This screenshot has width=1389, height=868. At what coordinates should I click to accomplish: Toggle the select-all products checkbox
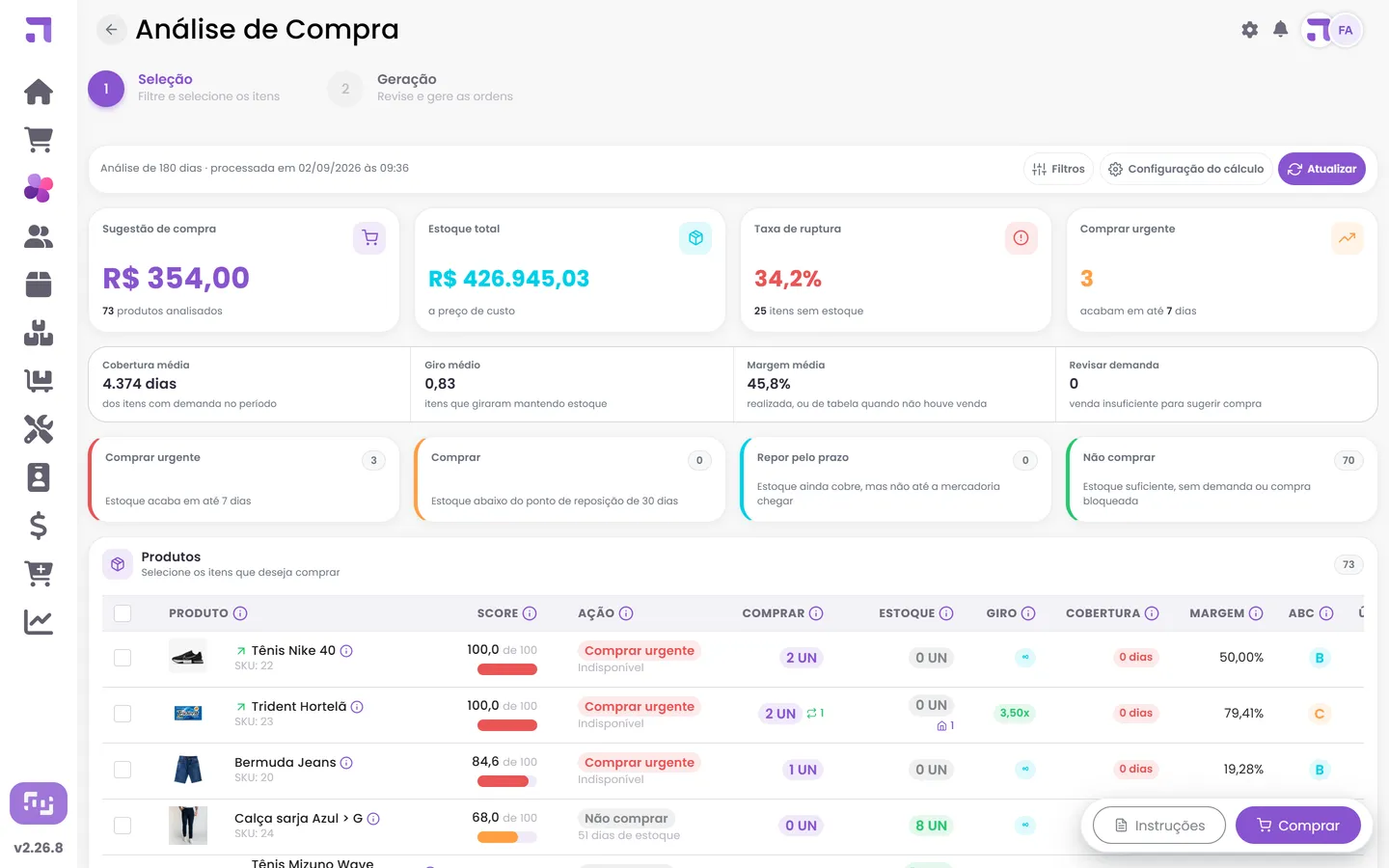[123, 613]
